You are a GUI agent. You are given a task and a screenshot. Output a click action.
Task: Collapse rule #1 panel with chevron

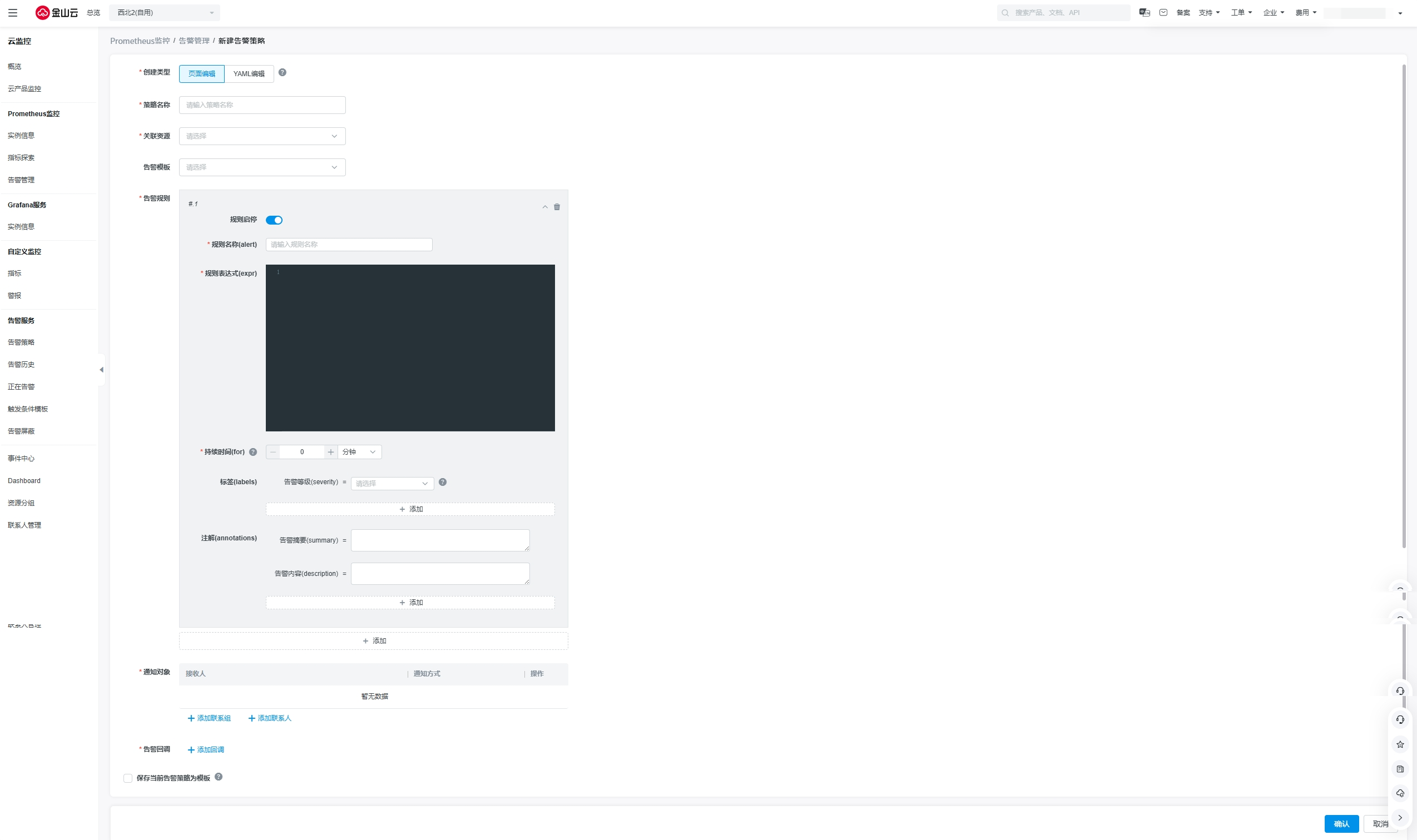544,207
